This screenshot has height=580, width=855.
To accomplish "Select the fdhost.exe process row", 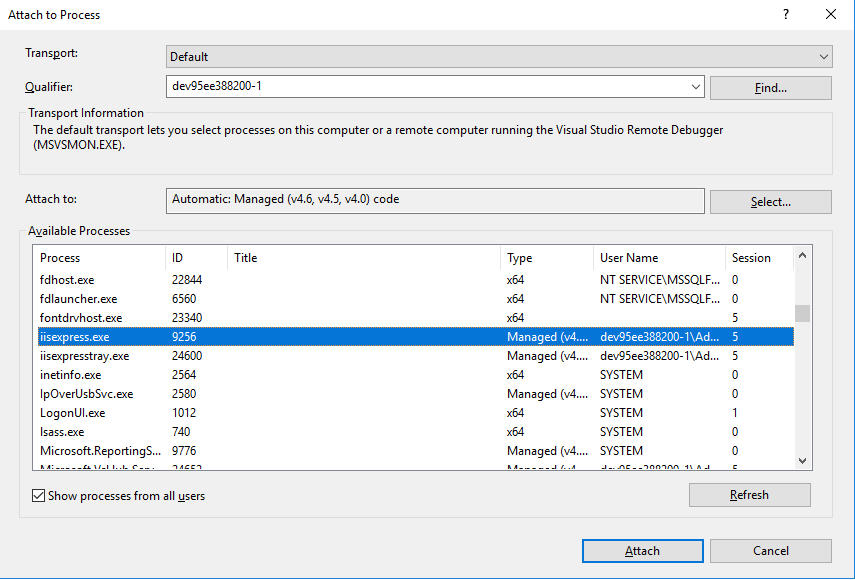I will tap(416, 280).
